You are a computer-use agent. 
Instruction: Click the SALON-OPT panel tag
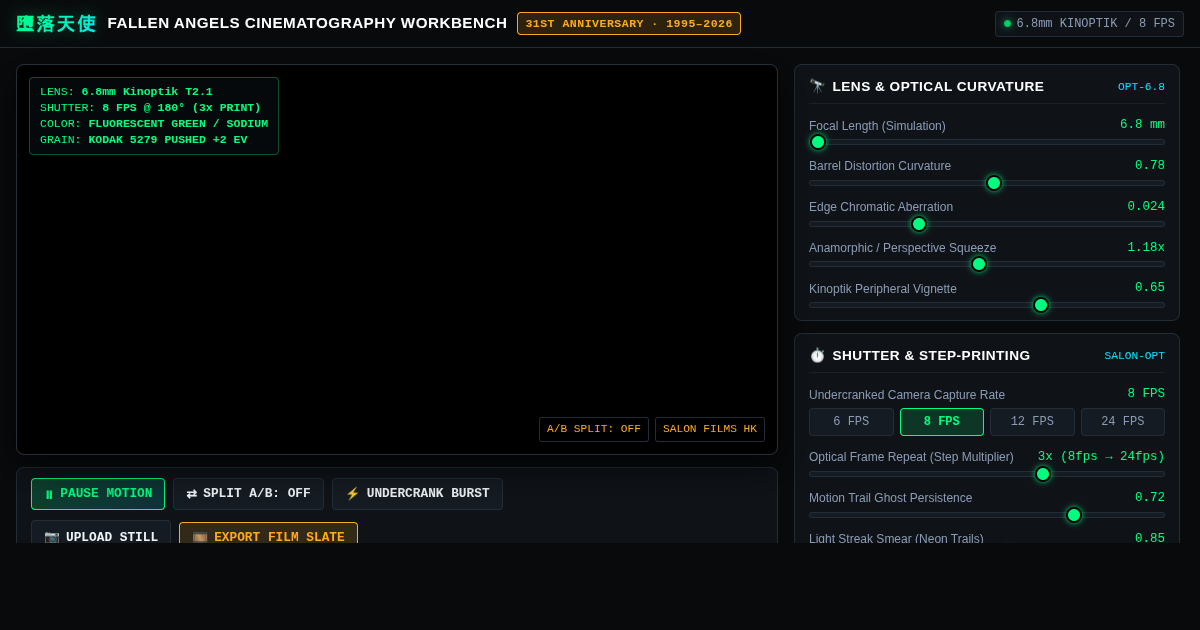point(1134,356)
